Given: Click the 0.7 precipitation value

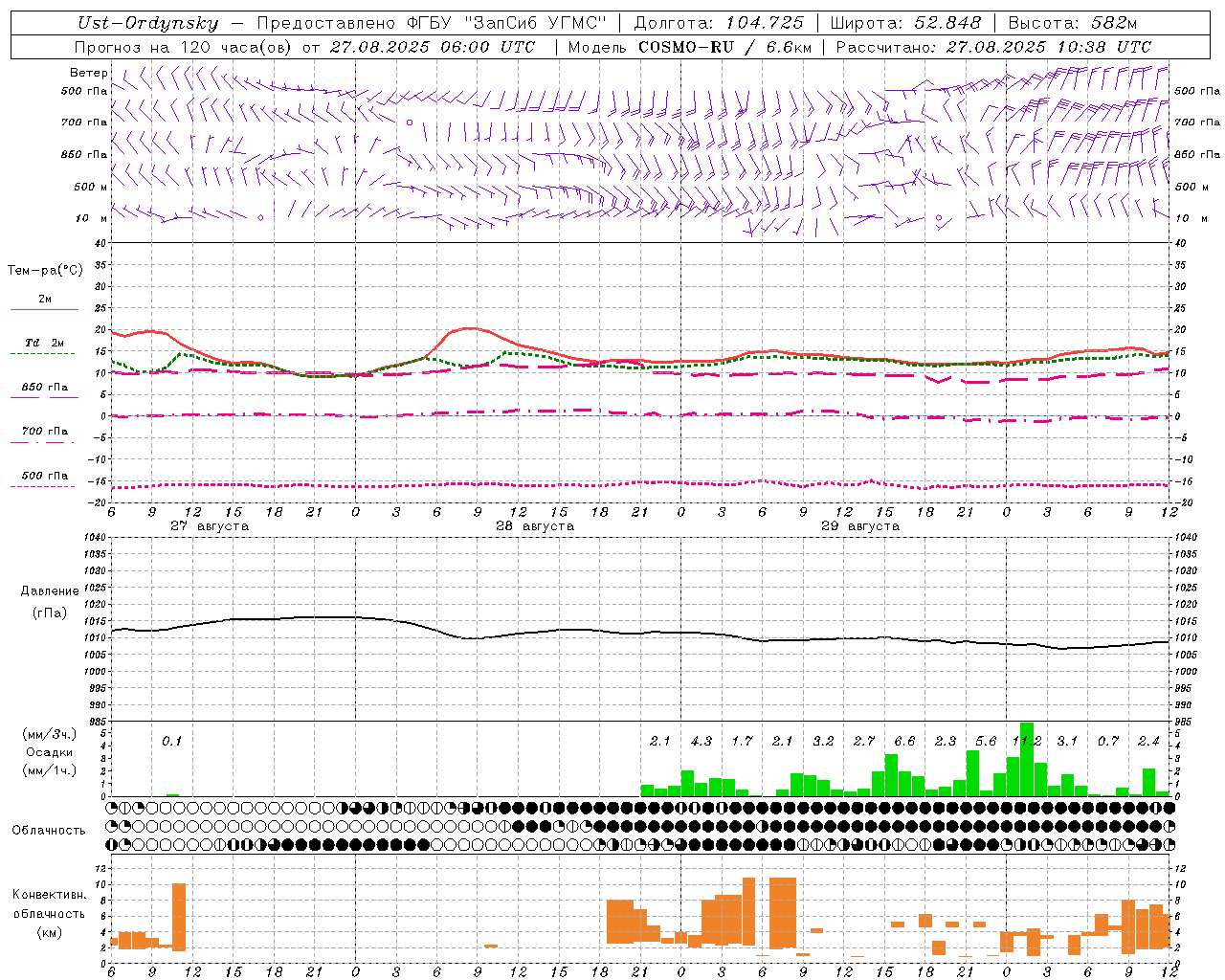Looking at the screenshot, I should click(1108, 741).
